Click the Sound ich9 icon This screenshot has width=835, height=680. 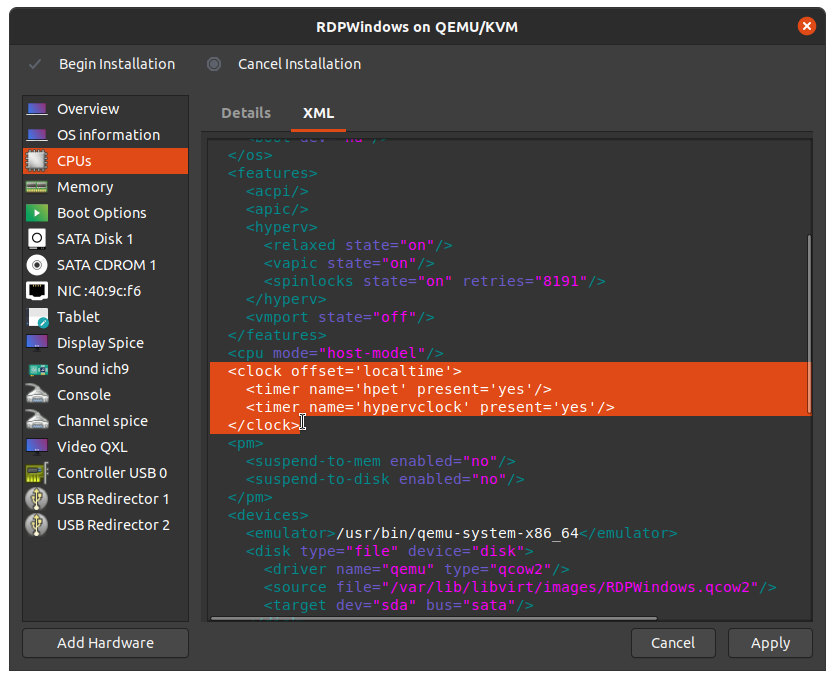pyautogui.click(x=37, y=369)
